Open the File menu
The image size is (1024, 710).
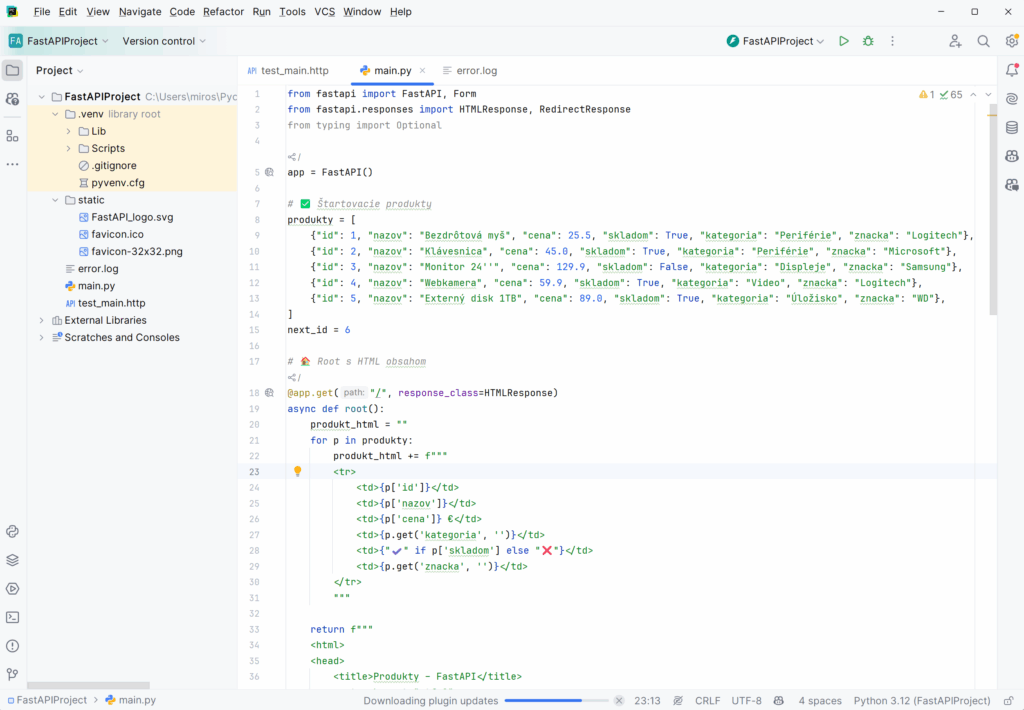coord(42,12)
